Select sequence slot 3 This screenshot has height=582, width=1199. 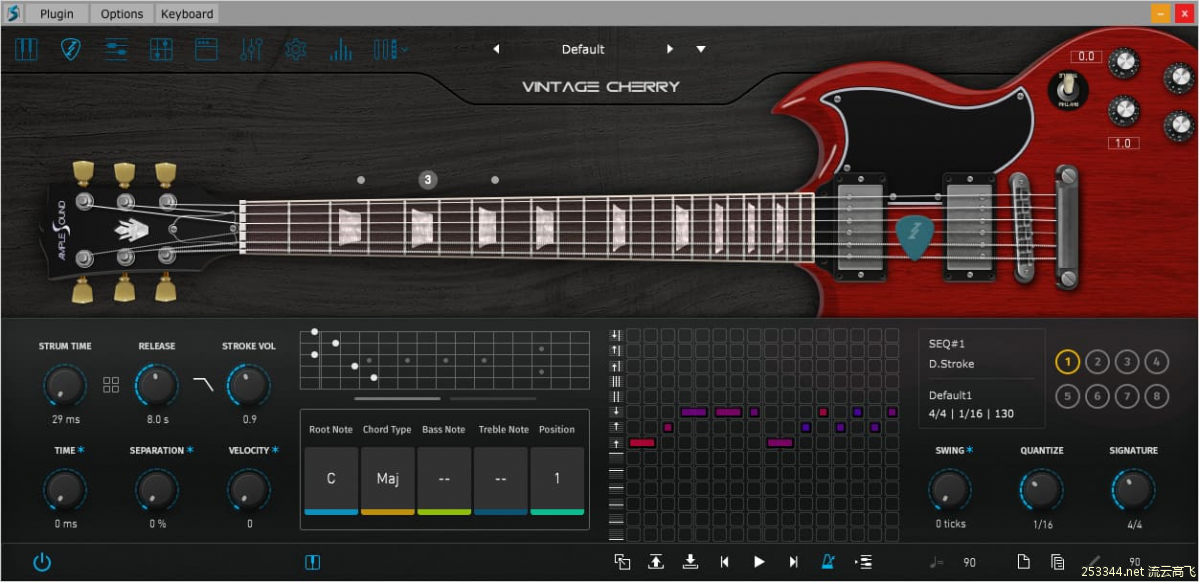pyautogui.click(x=1127, y=362)
